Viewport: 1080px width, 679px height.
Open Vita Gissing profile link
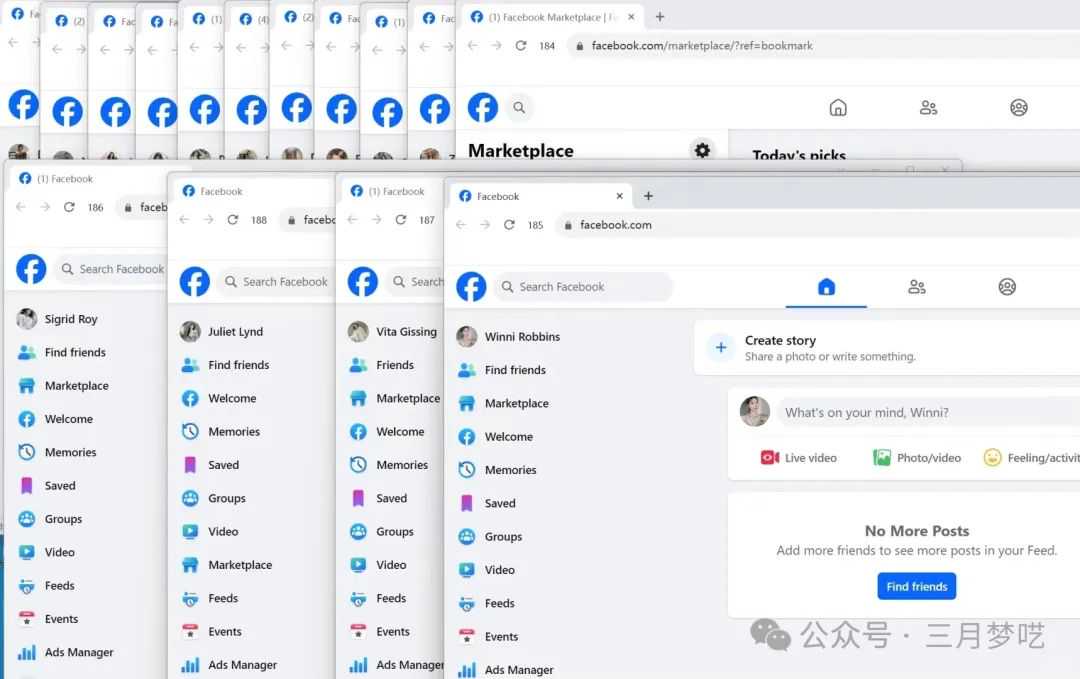coord(393,332)
